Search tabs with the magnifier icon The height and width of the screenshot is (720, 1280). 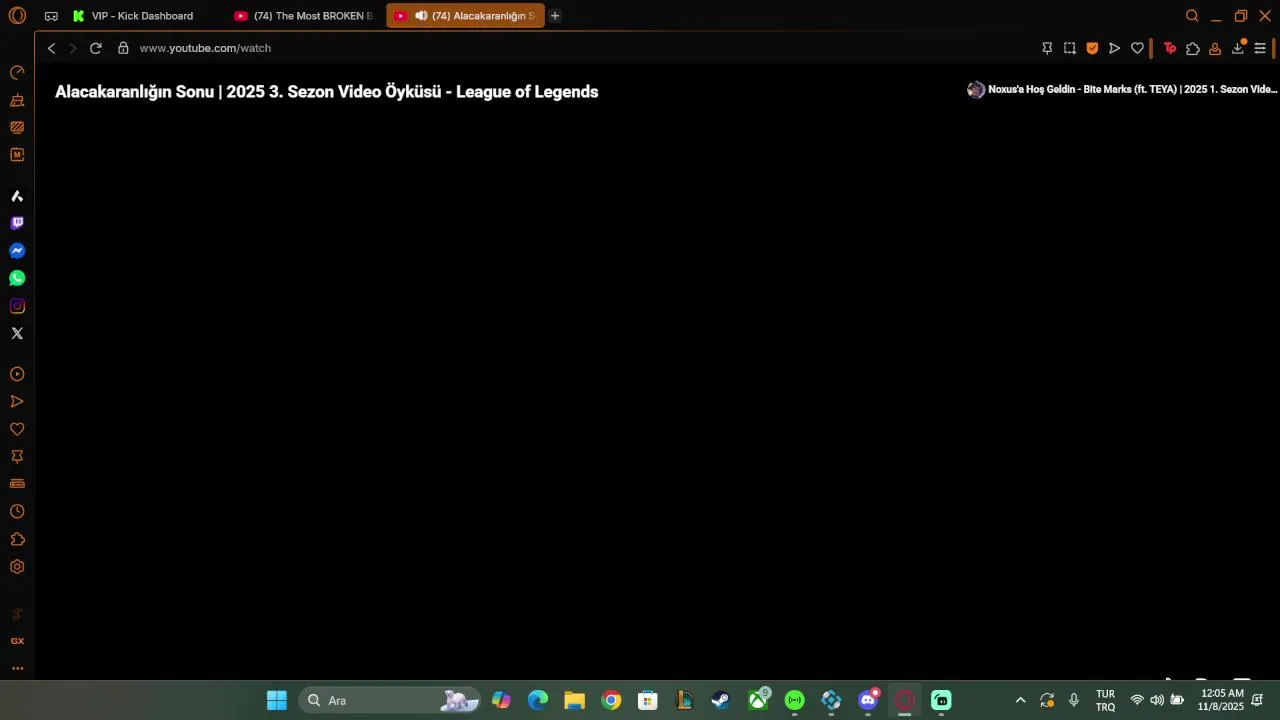[x=1192, y=16]
